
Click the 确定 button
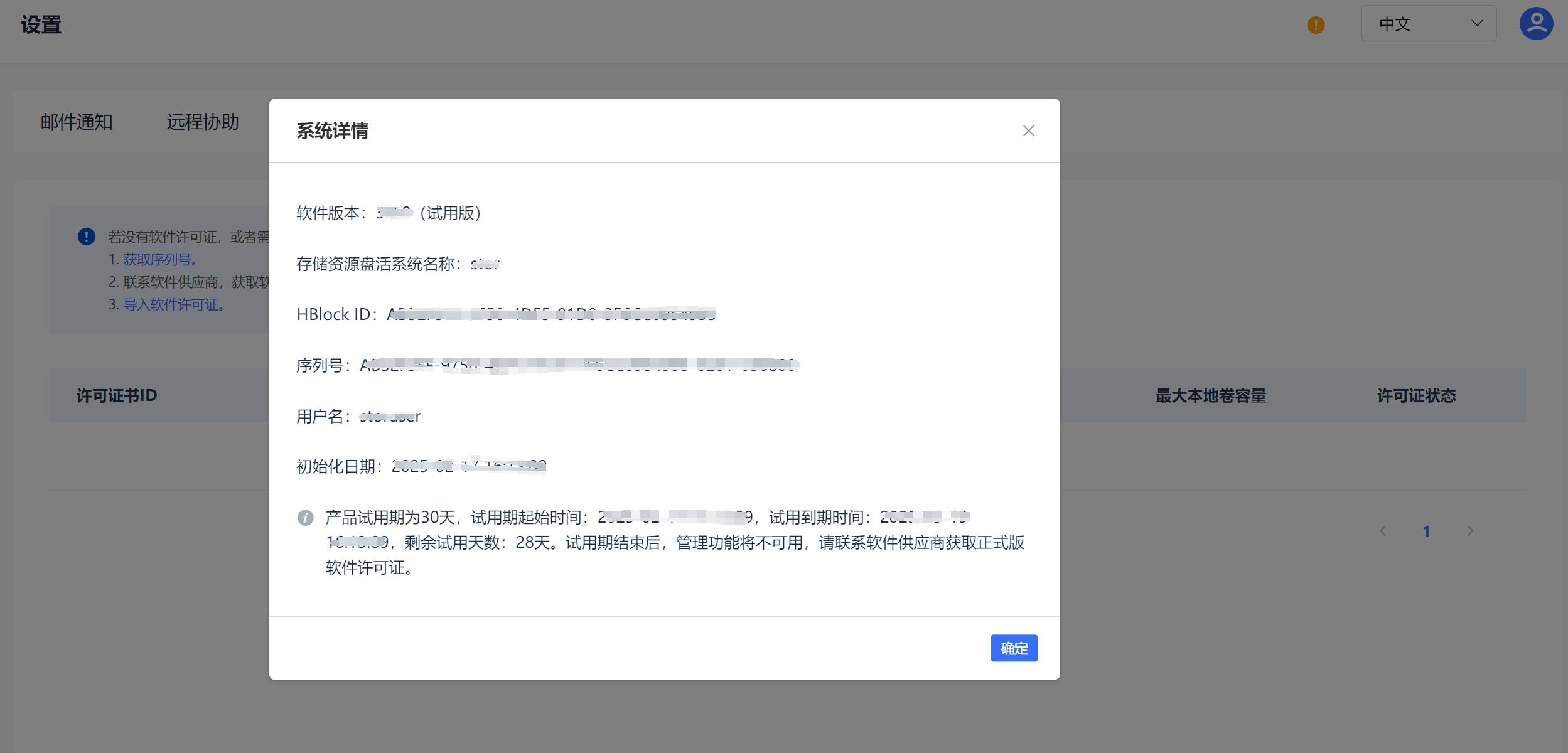tap(1014, 648)
